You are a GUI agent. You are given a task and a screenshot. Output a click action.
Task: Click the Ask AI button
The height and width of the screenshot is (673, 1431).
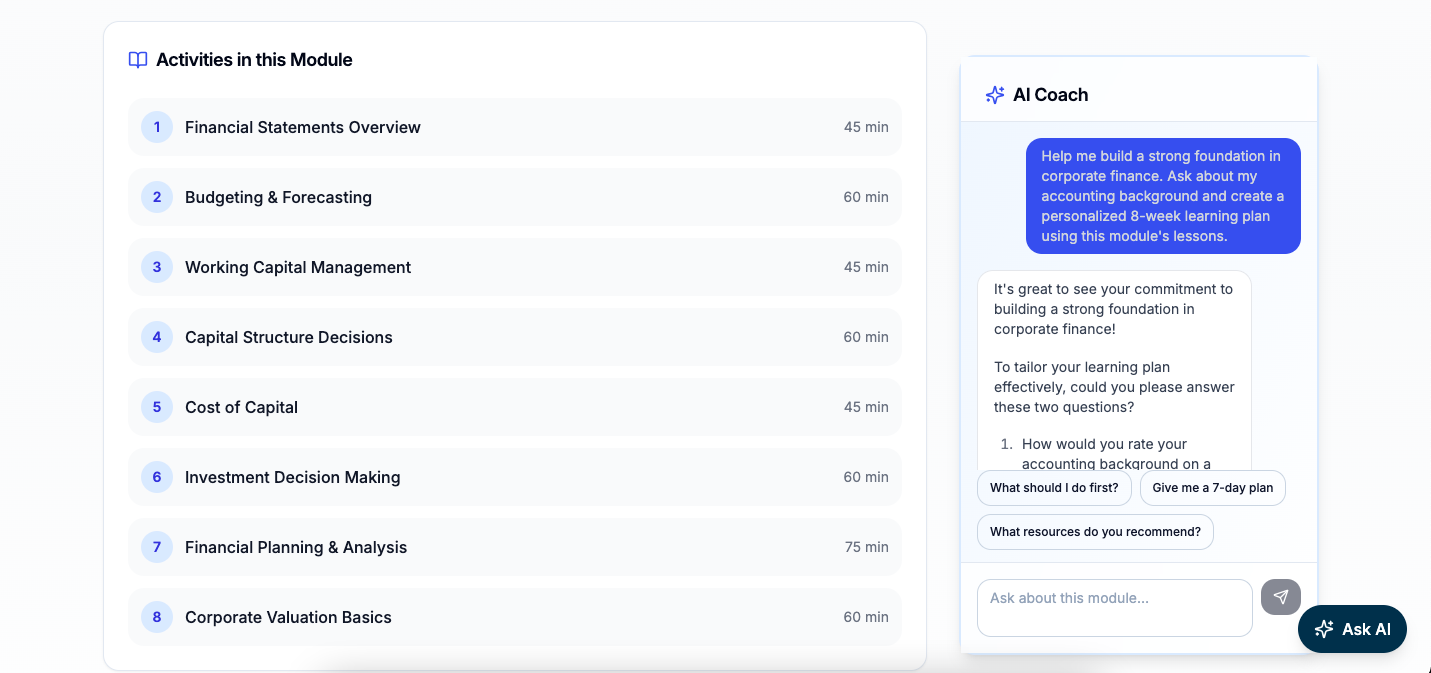(1352, 629)
